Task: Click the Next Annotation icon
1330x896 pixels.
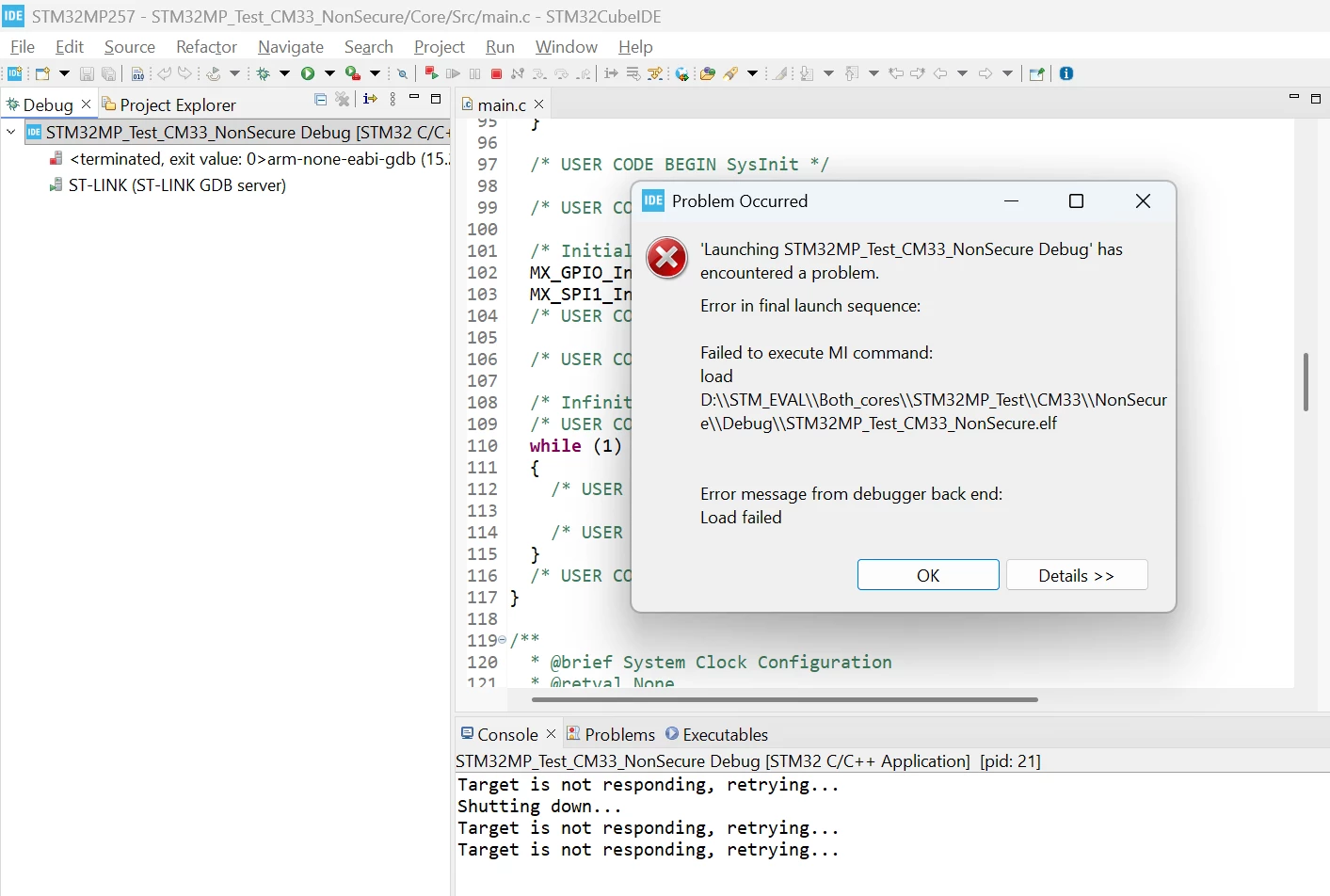Action: click(x=807, y=73)
